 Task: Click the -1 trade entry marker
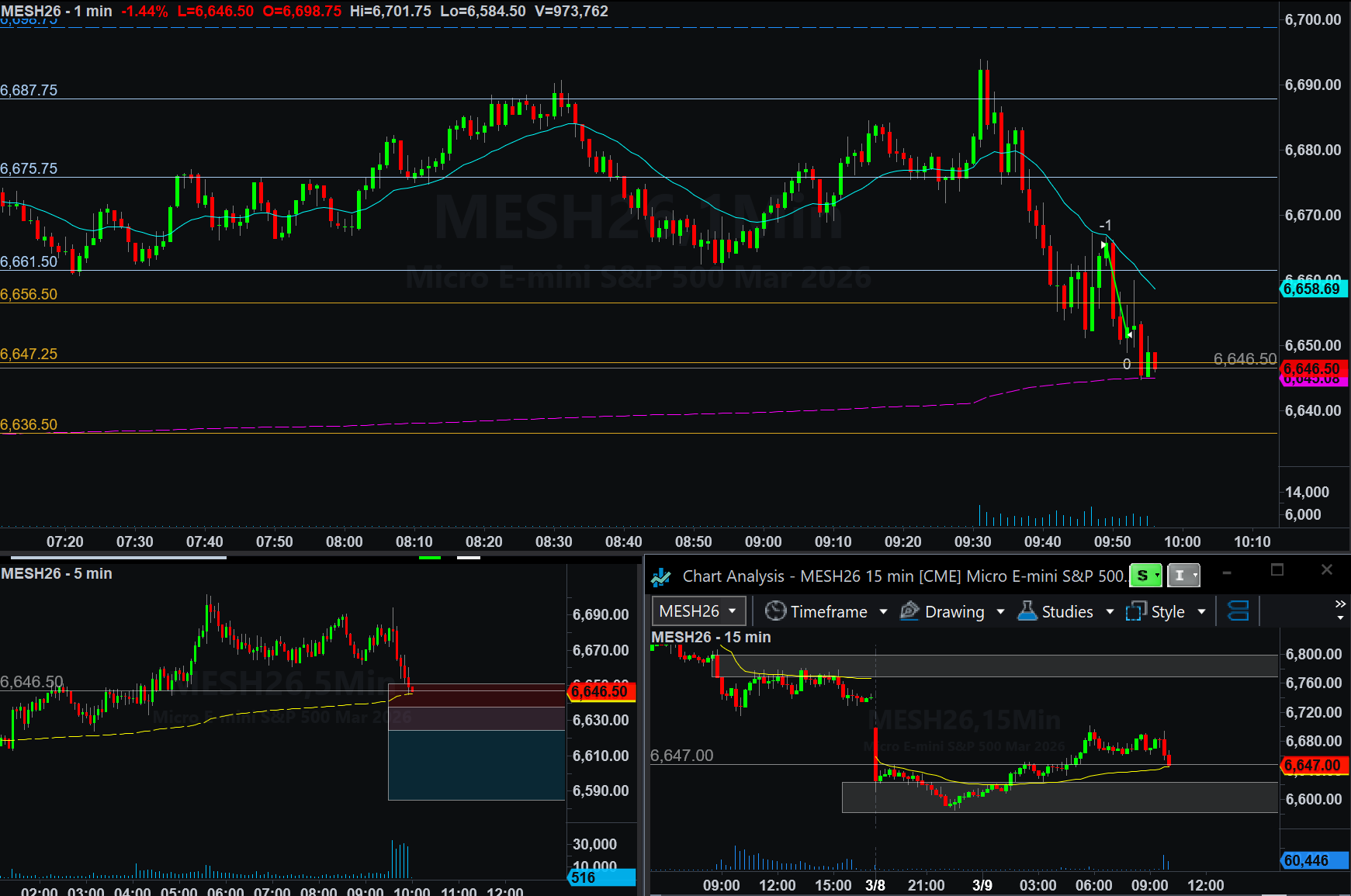point(1105,226)
